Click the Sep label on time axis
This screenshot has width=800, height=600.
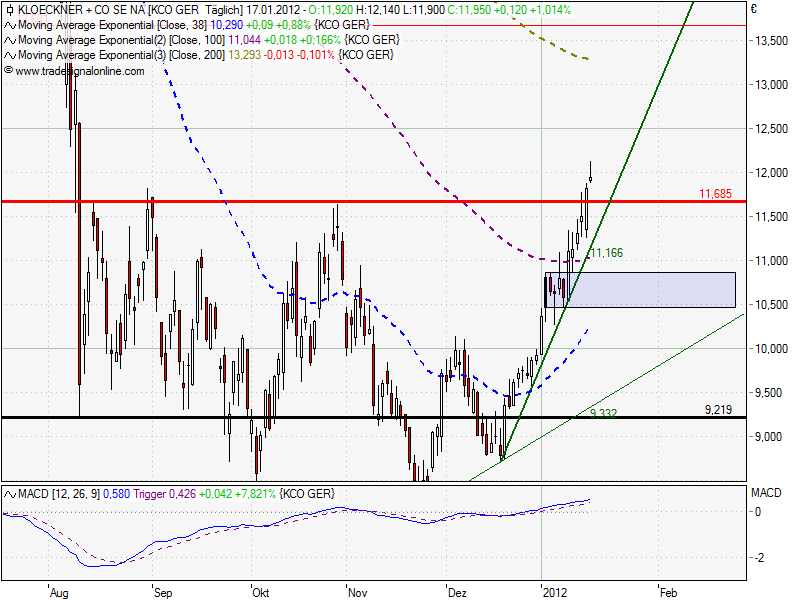163,592
